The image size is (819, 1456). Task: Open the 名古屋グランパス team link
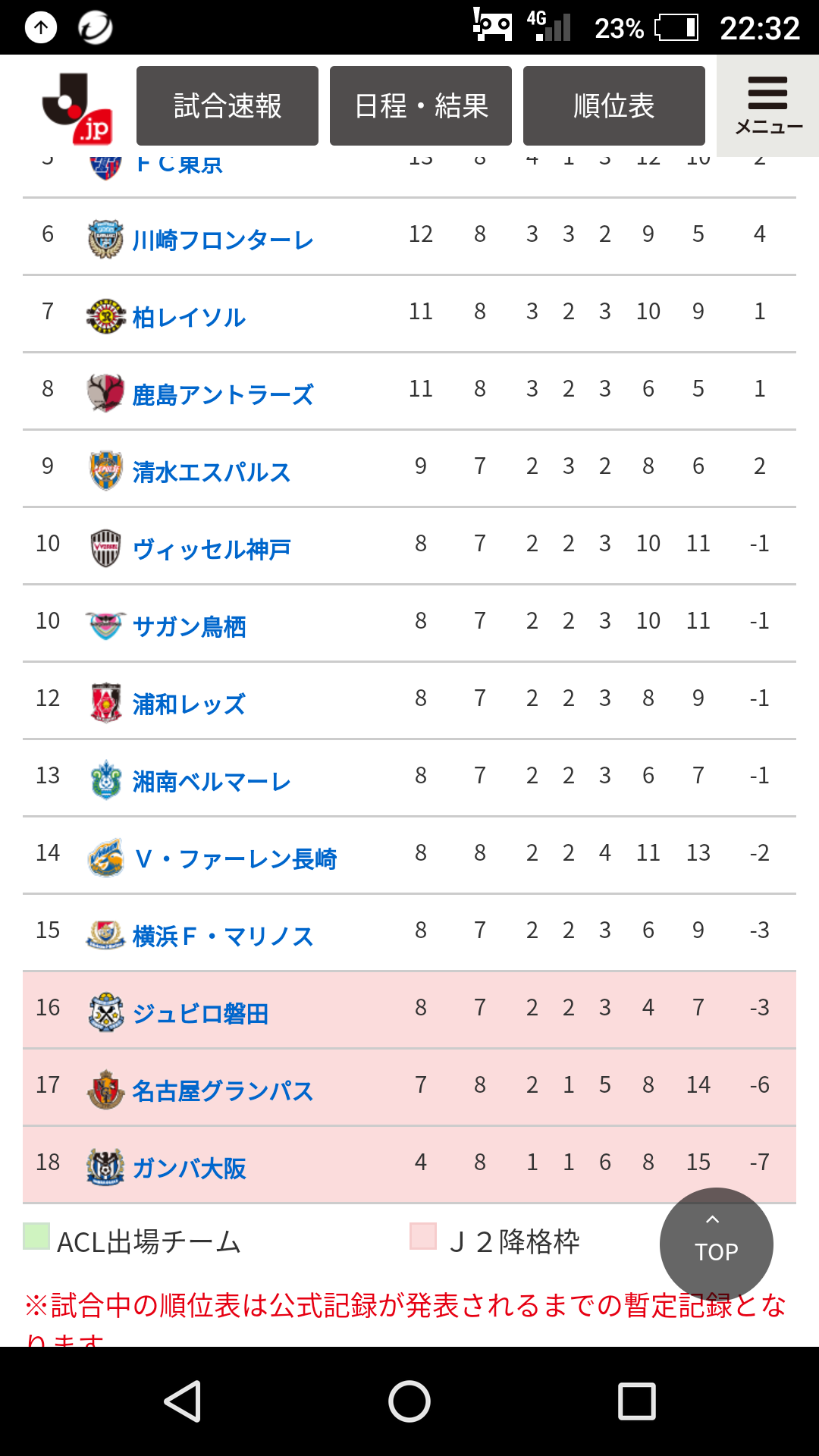point(222,1091)
